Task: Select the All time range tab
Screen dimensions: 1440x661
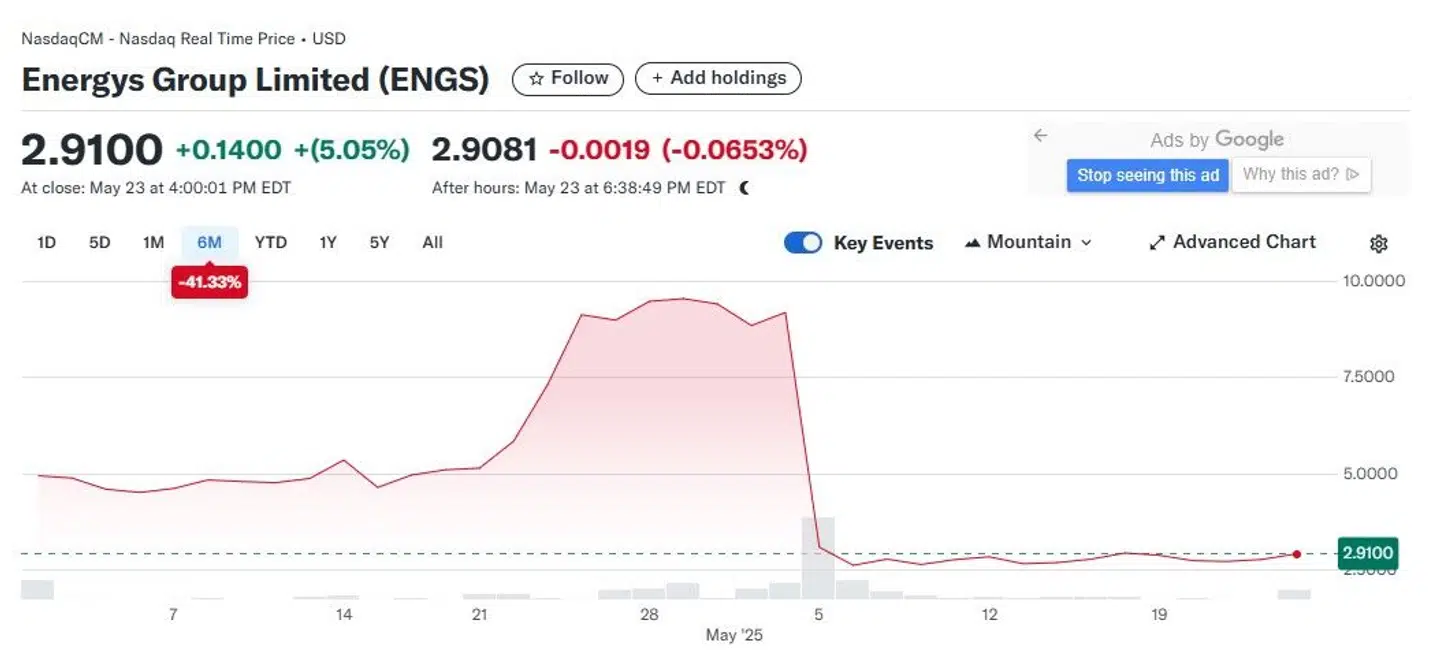Action: point(432,243)
